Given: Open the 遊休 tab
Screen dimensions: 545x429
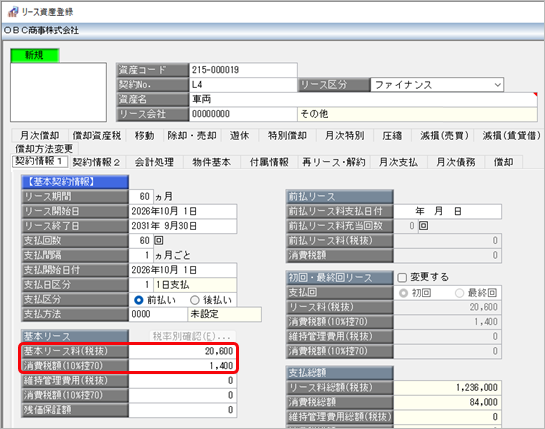Looking at the screenshot, I should click(239, 135).
